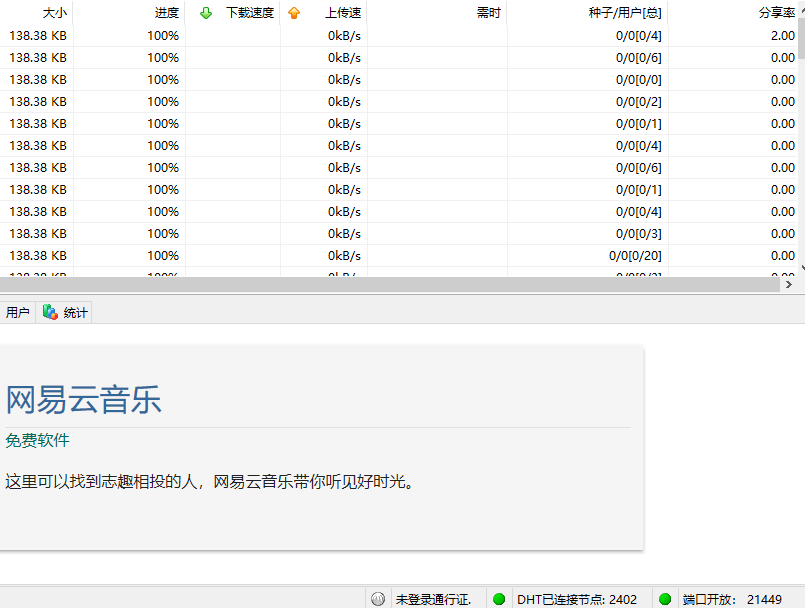Select the row with 0/0[0/0] seeds

pos(399,80)
